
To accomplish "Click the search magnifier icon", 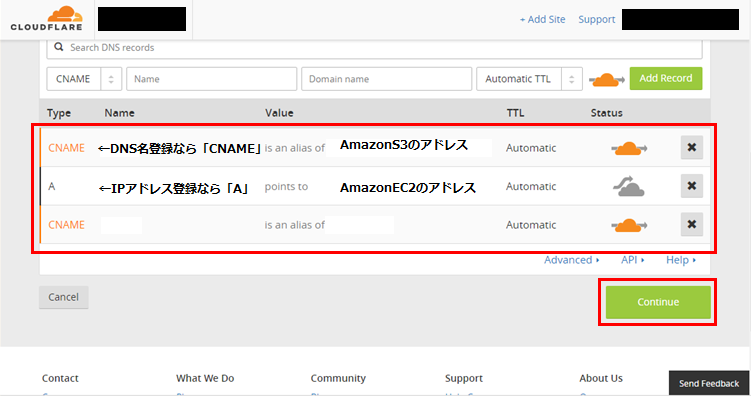I will tap(58, 47).
